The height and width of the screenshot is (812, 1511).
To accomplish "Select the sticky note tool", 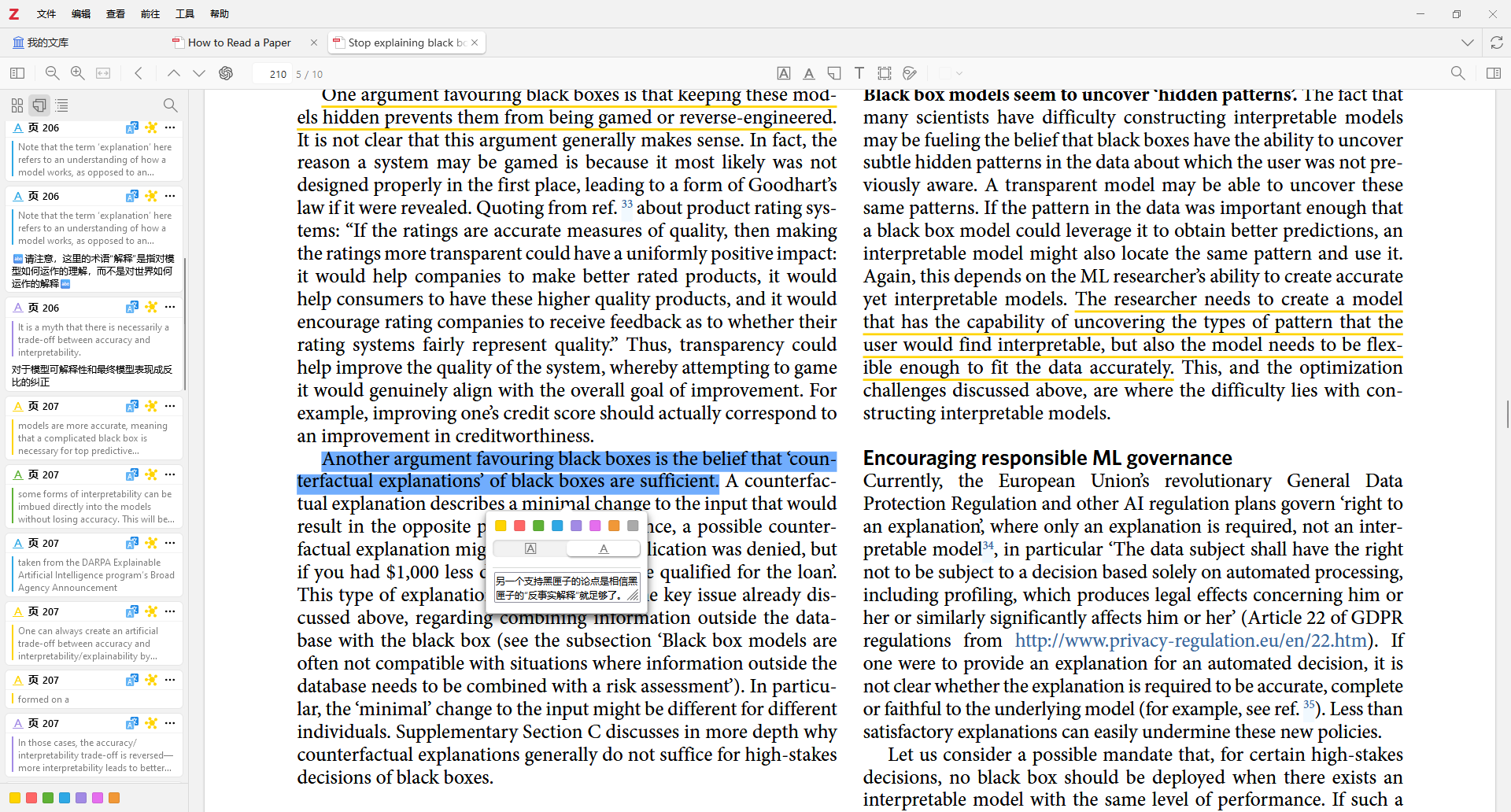I will coord(834,73).
